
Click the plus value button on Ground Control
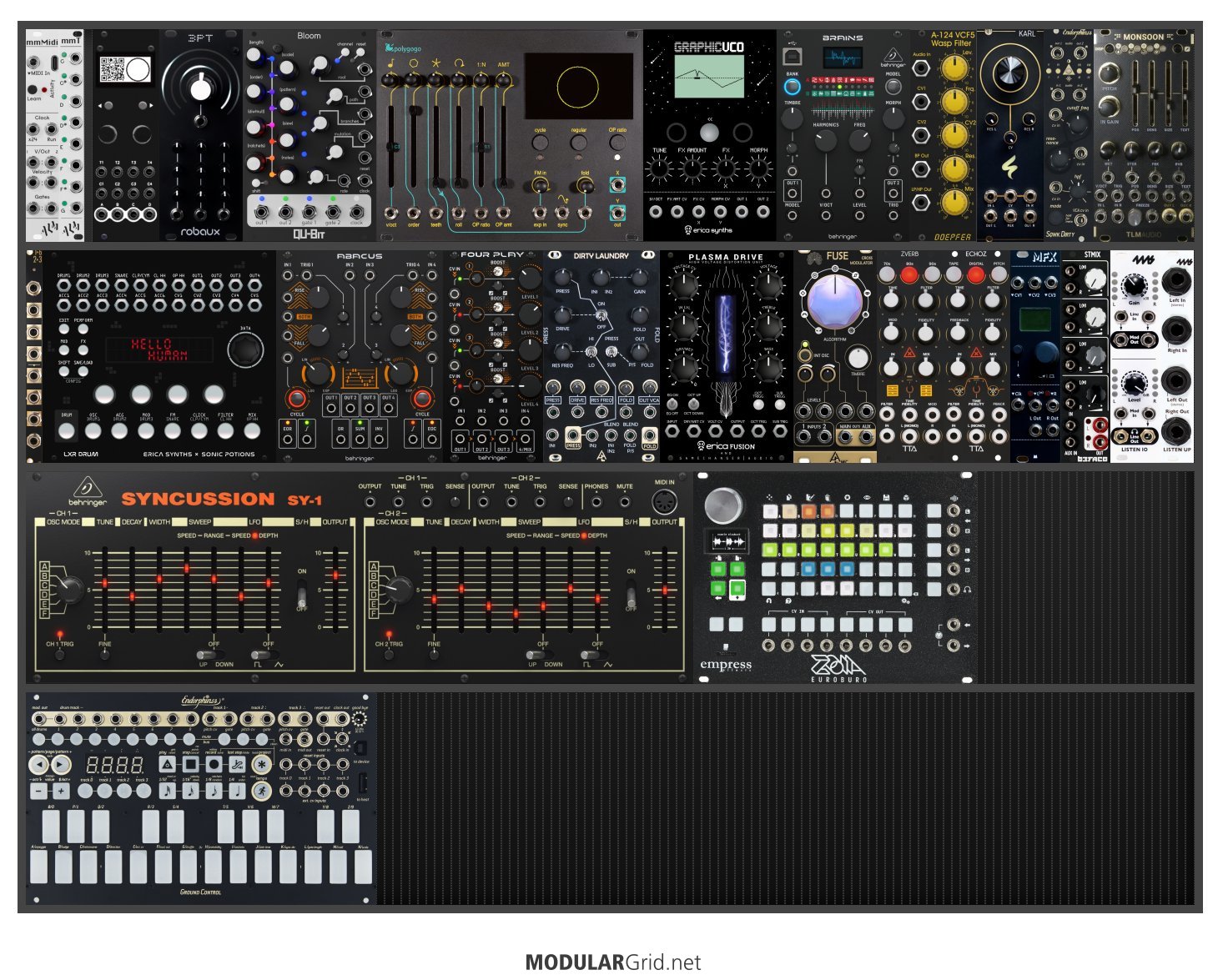(x=61, y=790)
